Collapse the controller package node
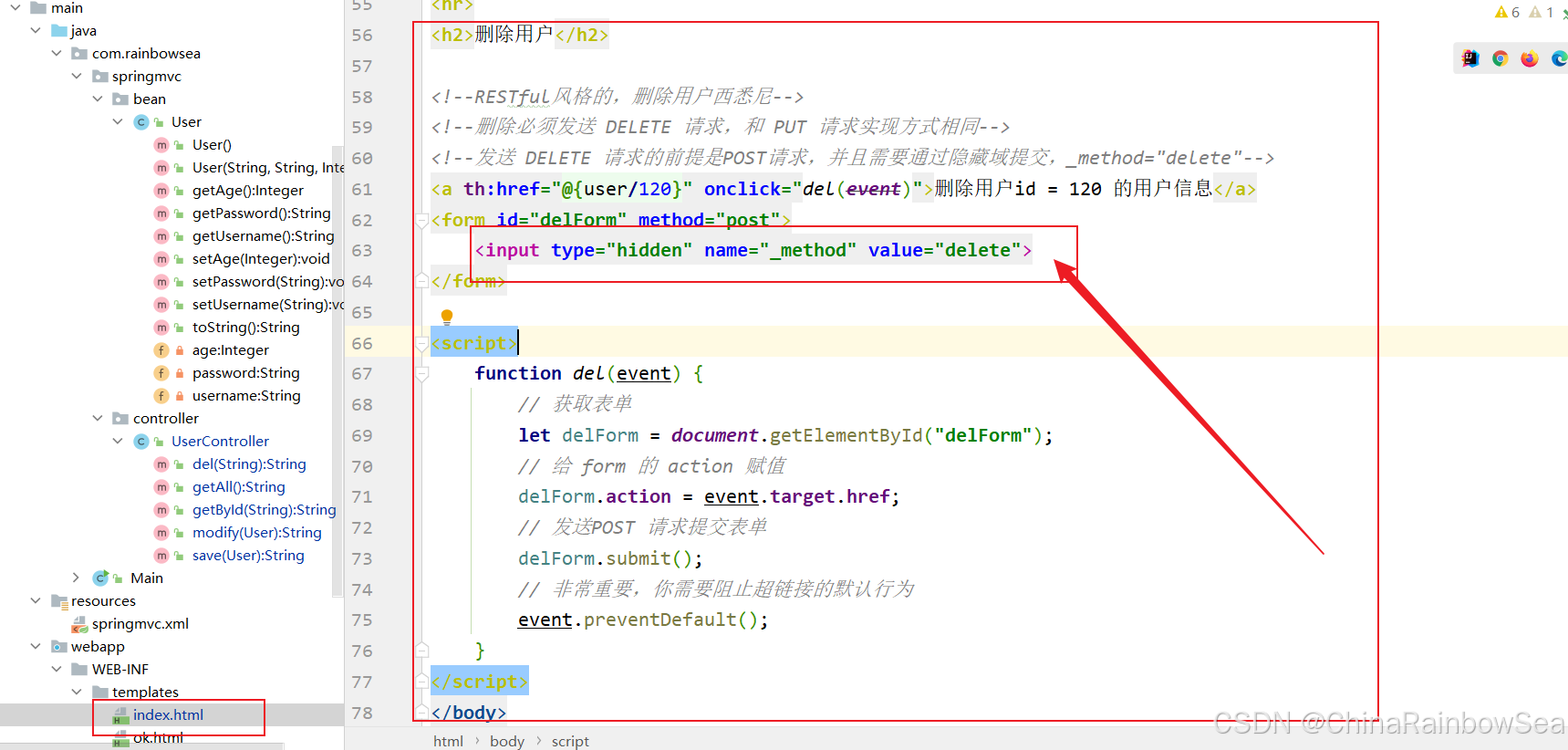The image size is (1568, 750). [98, 418]
